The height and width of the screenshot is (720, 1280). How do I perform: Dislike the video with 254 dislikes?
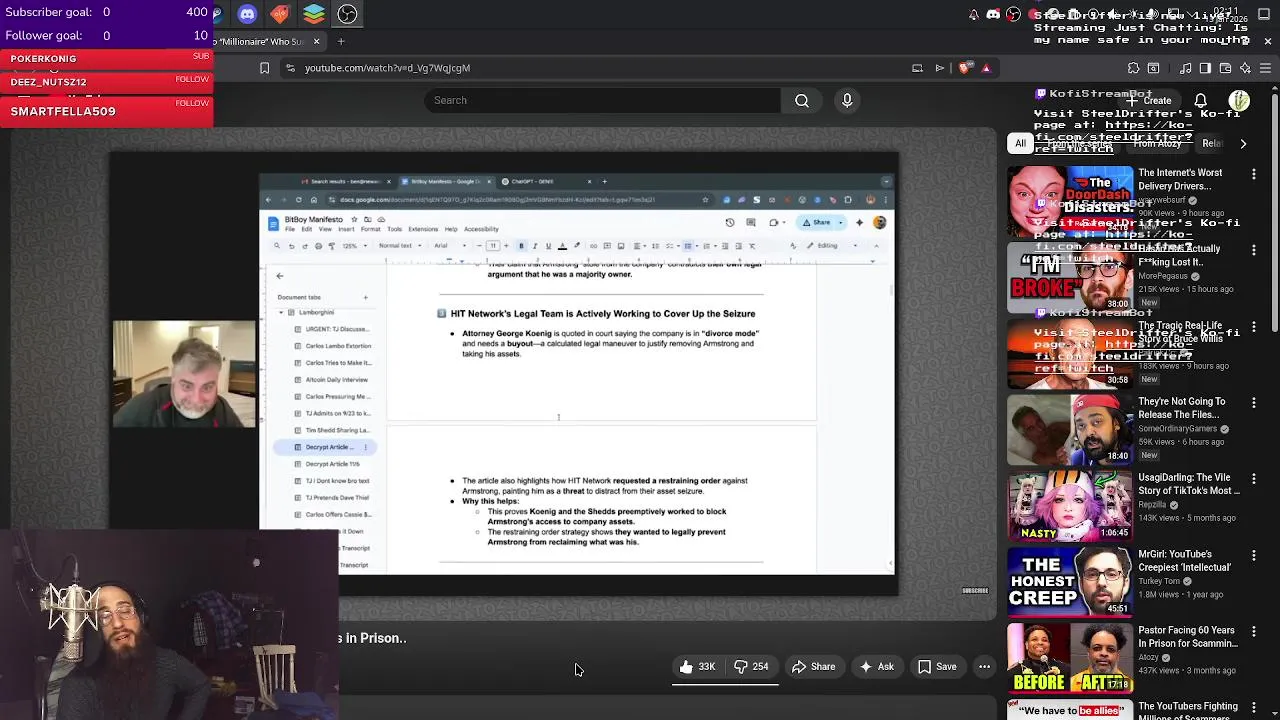(x=752, y=667)
